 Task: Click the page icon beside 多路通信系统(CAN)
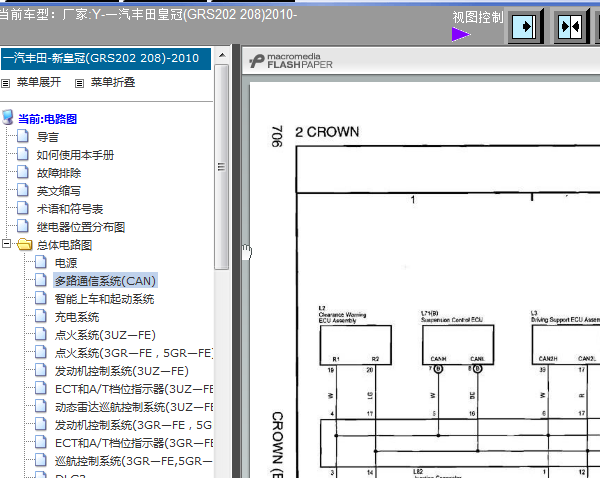click(x=41, y=280)
